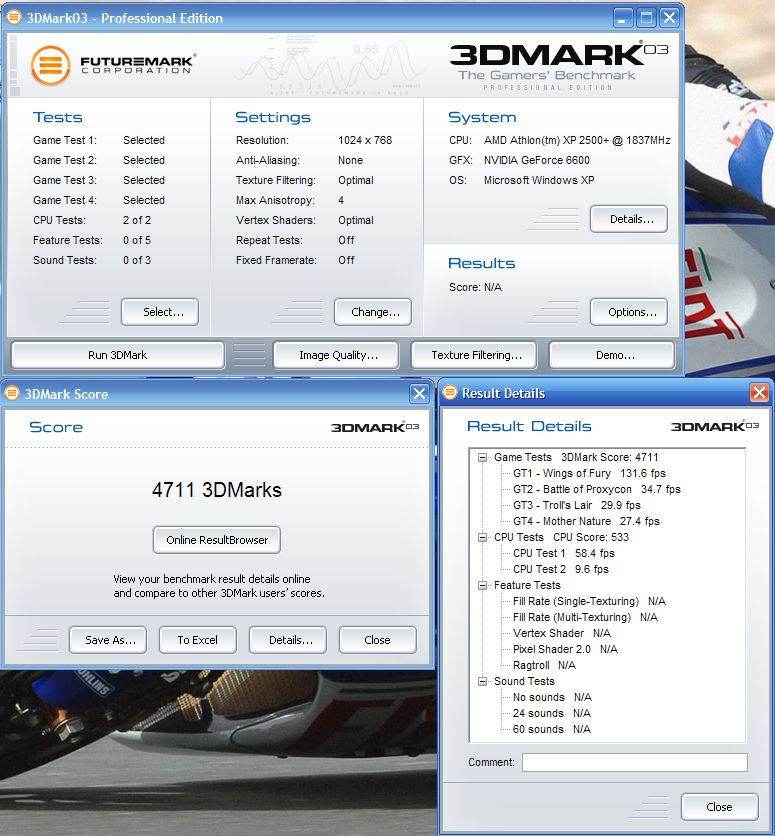Open system Details... button in main window

click(x=629, y=219)
